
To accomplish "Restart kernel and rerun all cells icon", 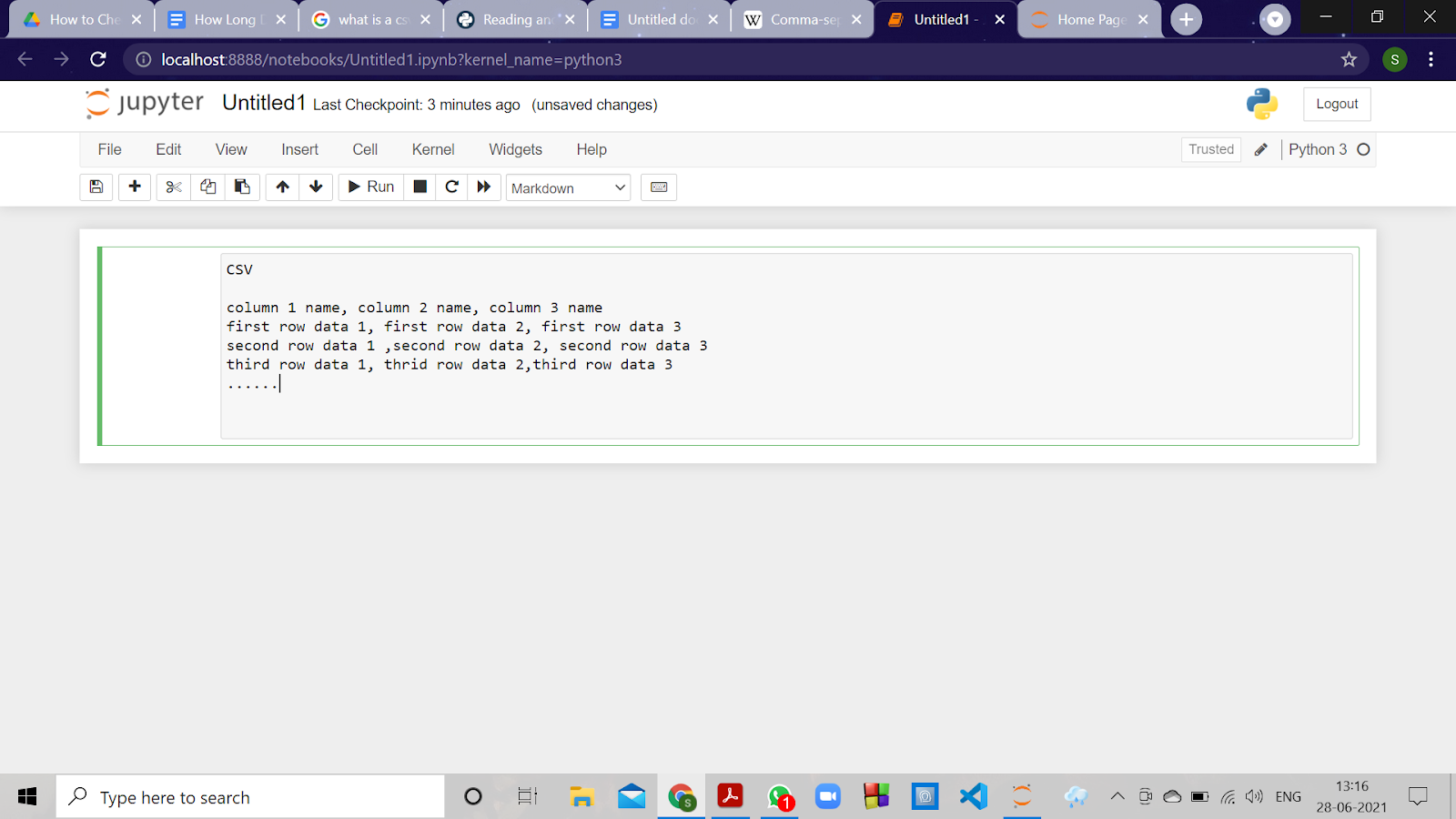I will (x=484, y=187).
